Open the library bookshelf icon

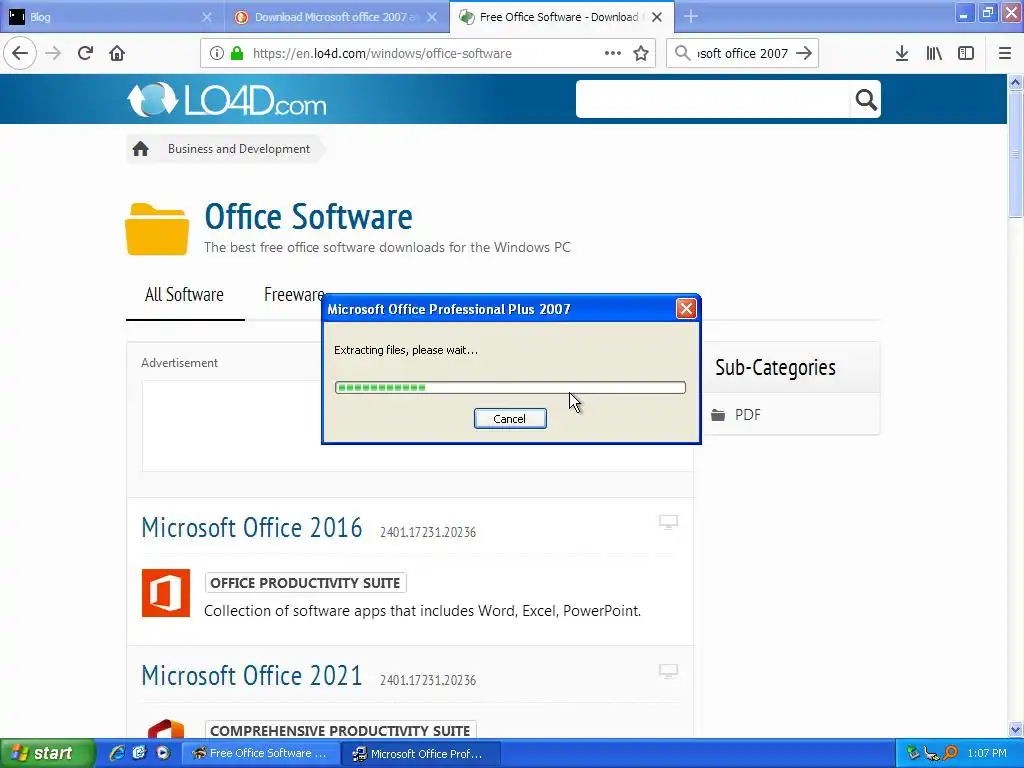934,53
